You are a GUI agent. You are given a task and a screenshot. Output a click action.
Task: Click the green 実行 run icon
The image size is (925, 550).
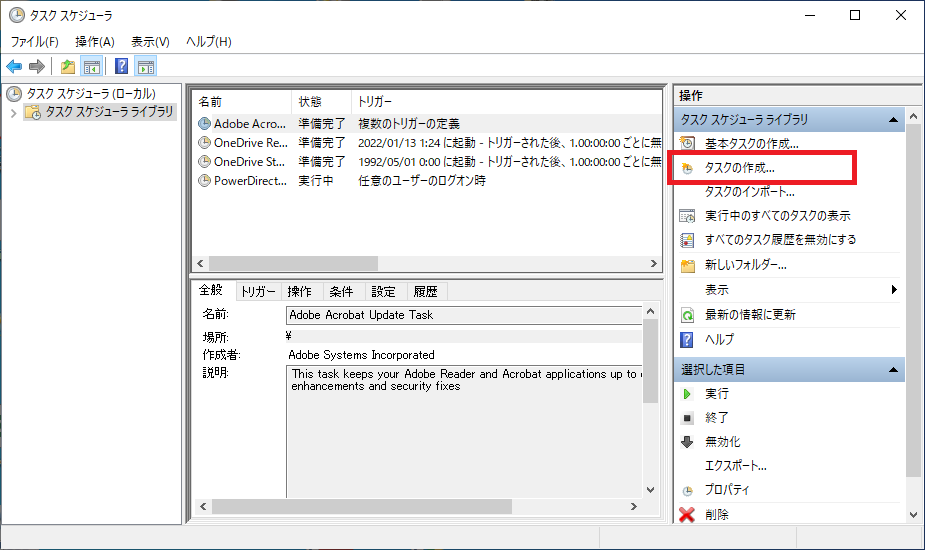[687, 394]
